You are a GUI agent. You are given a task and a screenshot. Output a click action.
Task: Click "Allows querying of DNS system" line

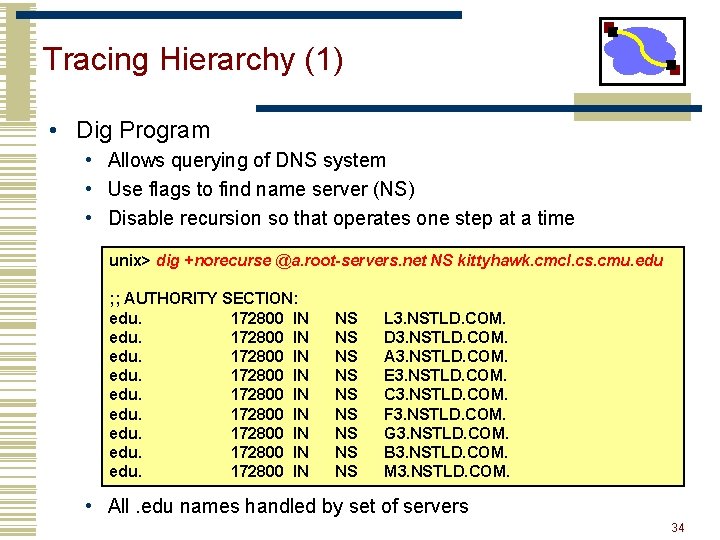coord(247,161)
